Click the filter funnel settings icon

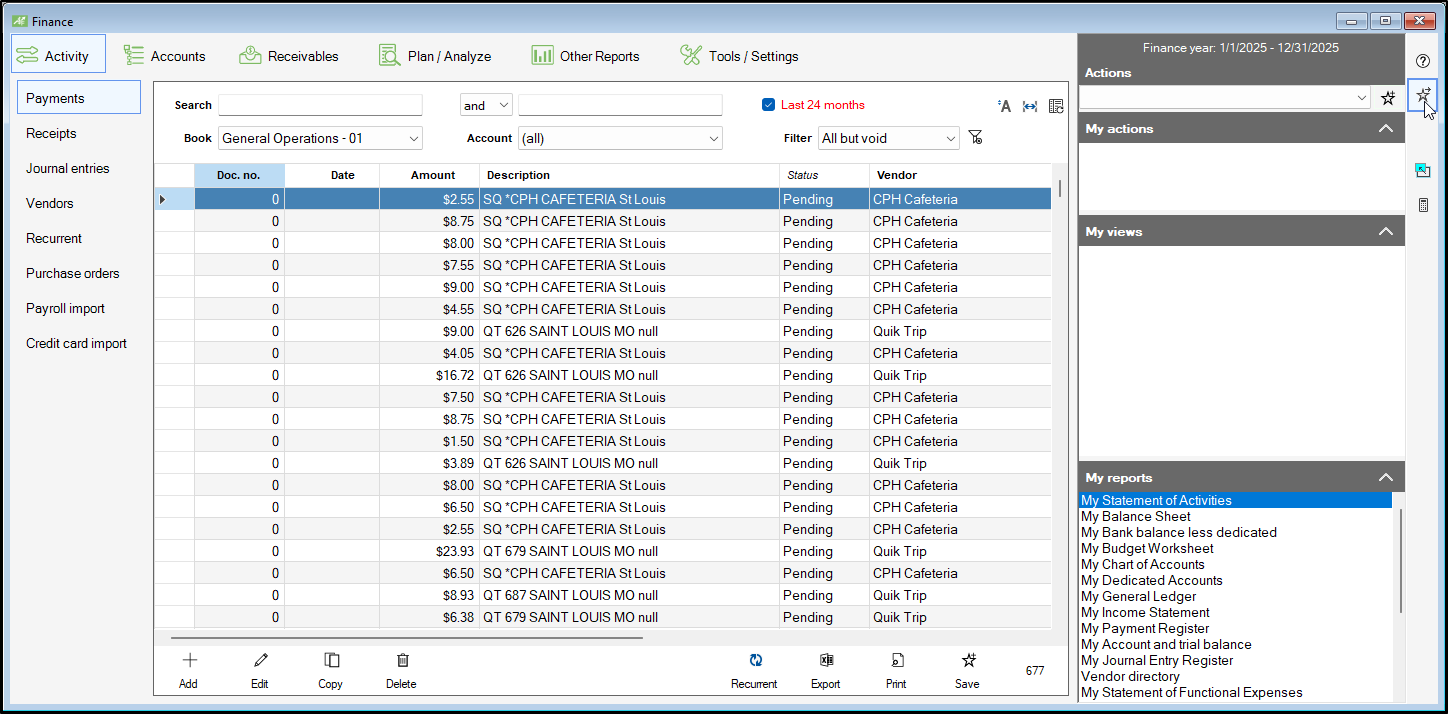(976, 138)
